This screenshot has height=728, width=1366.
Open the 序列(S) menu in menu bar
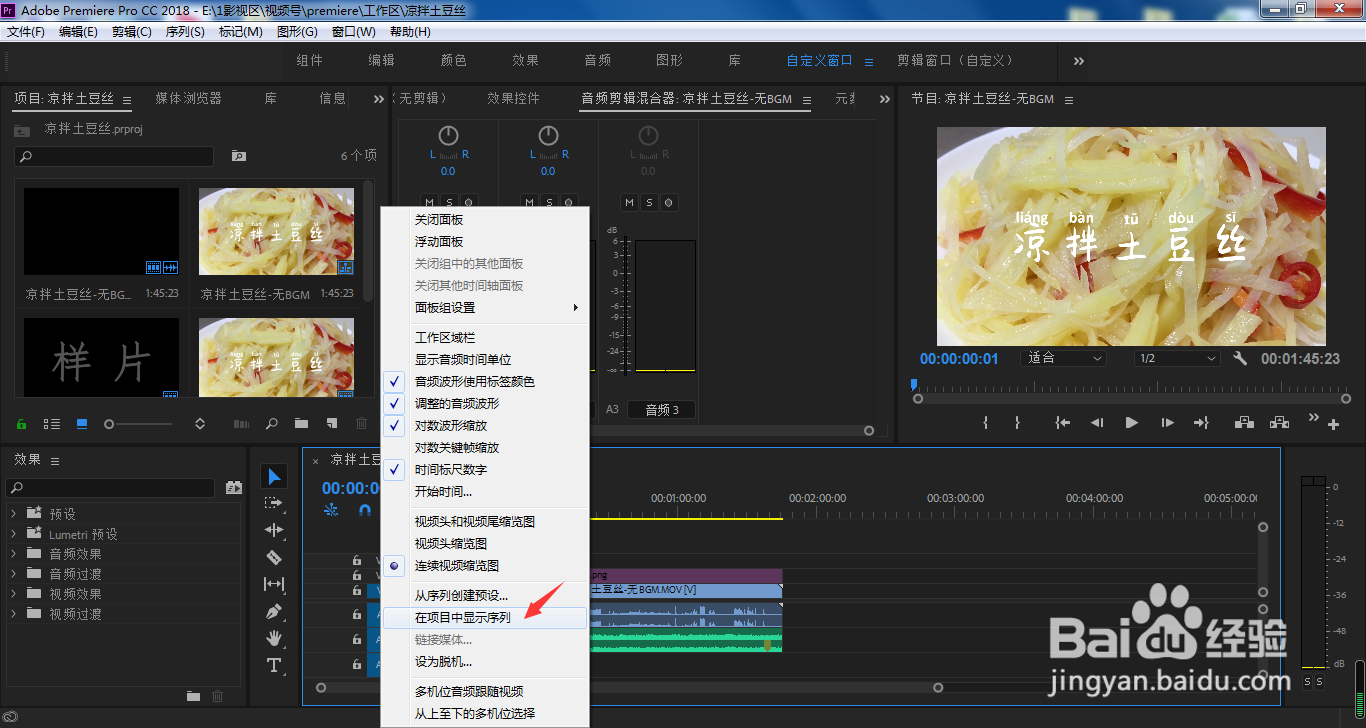[185, 32]
